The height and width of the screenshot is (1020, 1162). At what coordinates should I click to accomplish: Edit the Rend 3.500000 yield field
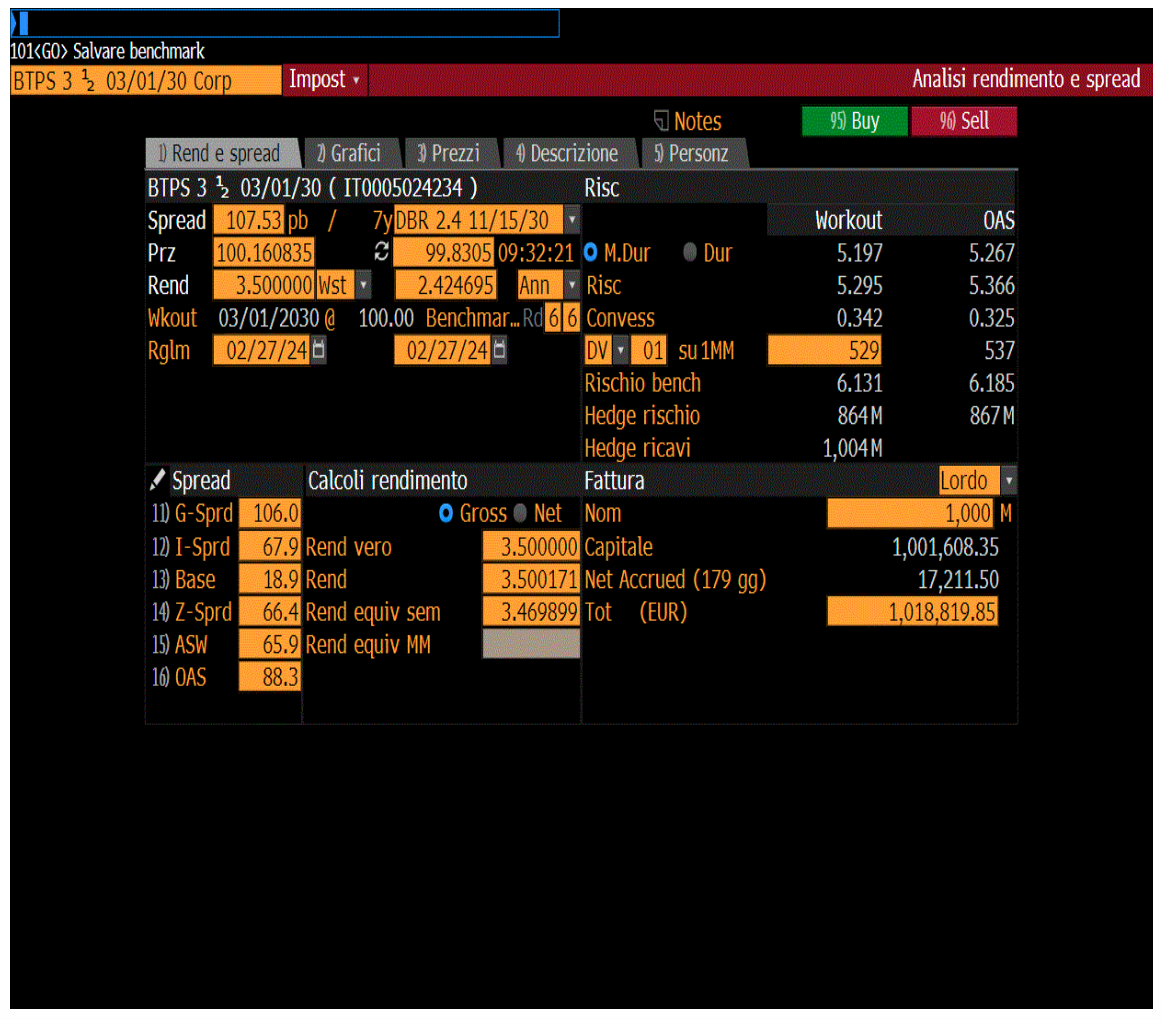[x=264, y=285]
